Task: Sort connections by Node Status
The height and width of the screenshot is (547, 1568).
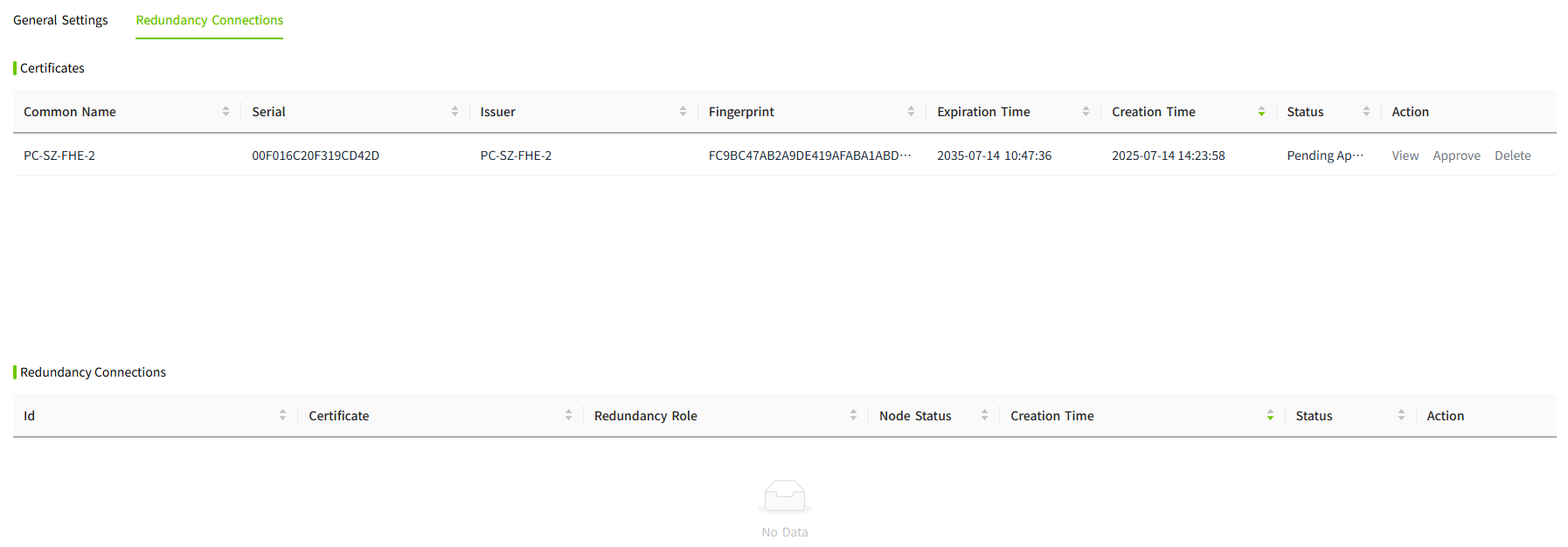Action: 984,416
